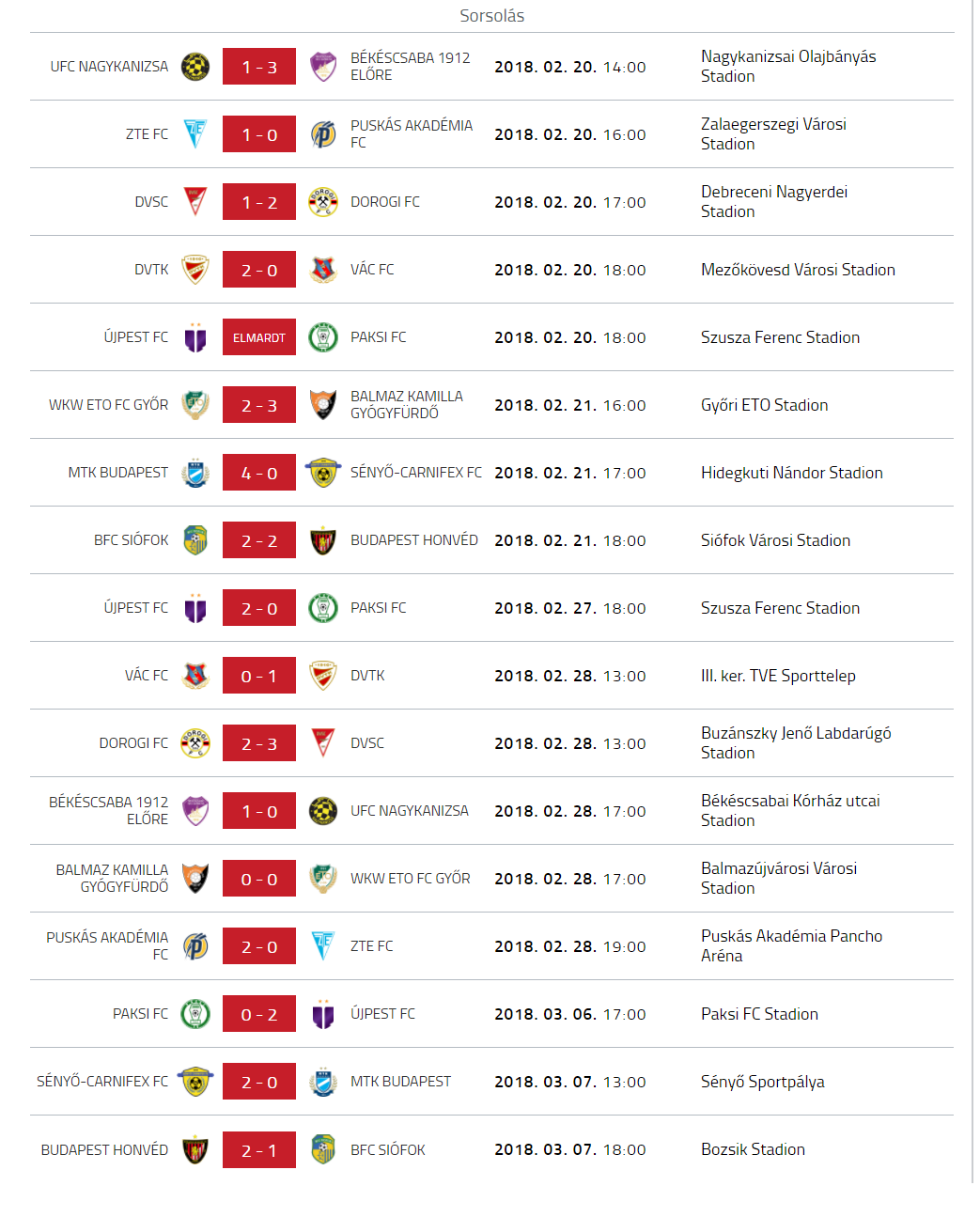This screenshot has height=1217, width=980.
Task: Open the 0-0 Balmaz Kamilla score box
Action: (259, 879)
